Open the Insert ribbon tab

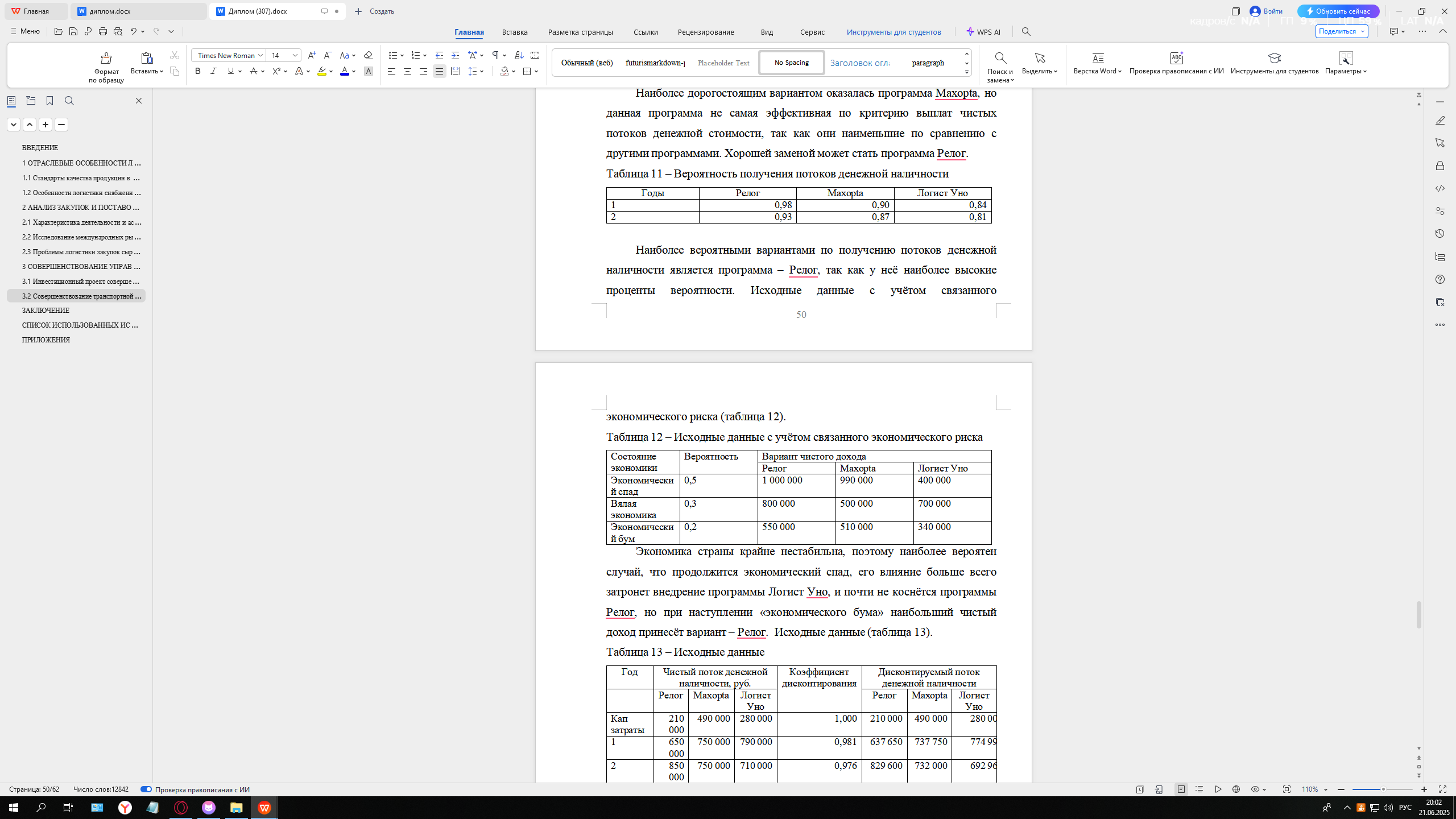[x=515, y=32]
